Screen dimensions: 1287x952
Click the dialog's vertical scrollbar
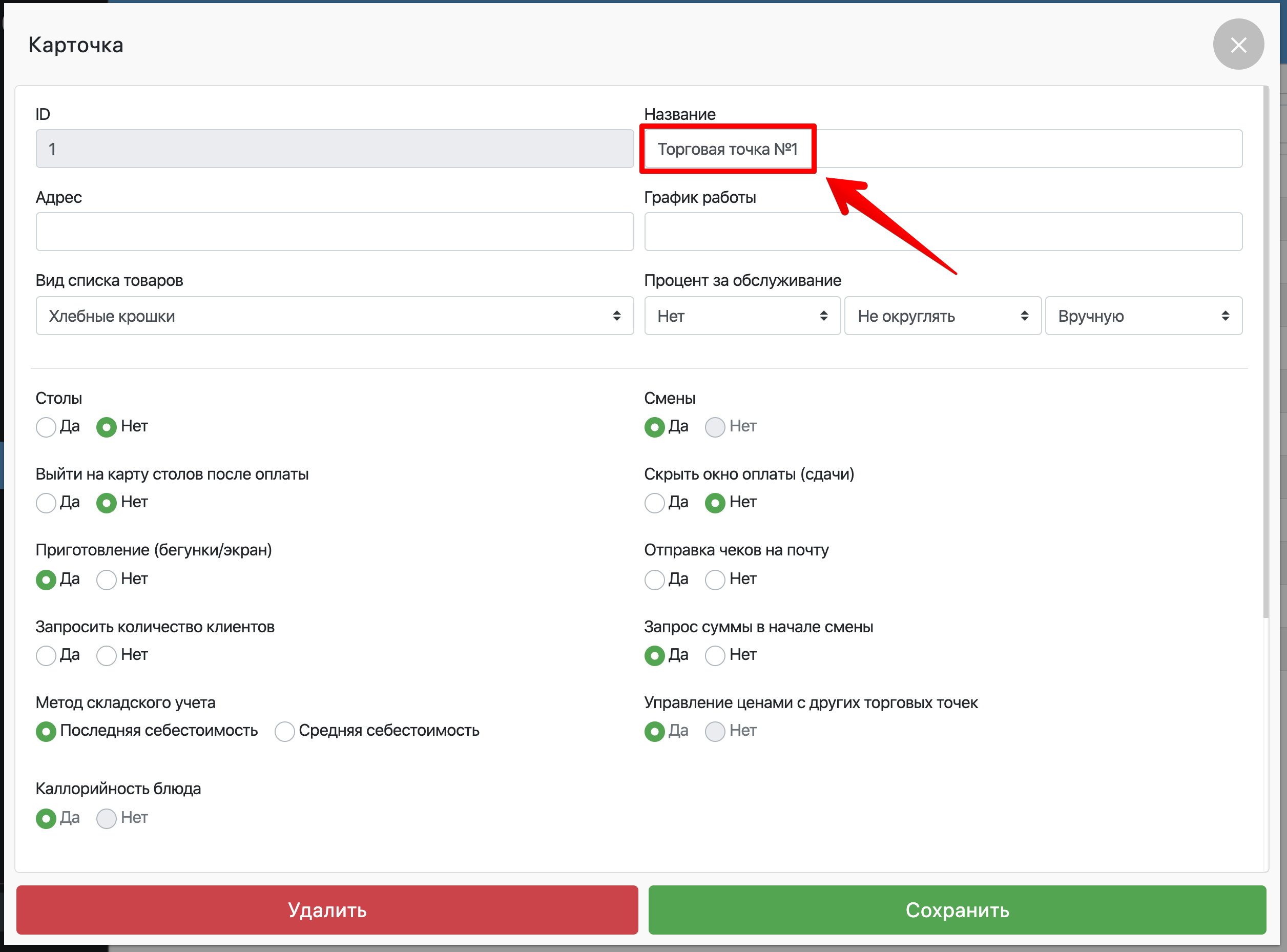click(x=1265, y=351)
